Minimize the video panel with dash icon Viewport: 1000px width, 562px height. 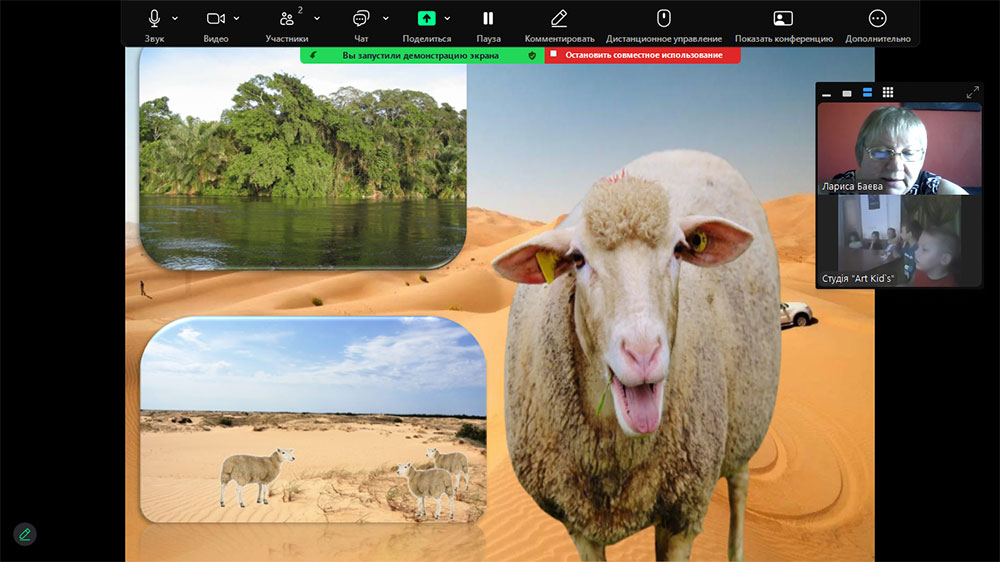827,94
